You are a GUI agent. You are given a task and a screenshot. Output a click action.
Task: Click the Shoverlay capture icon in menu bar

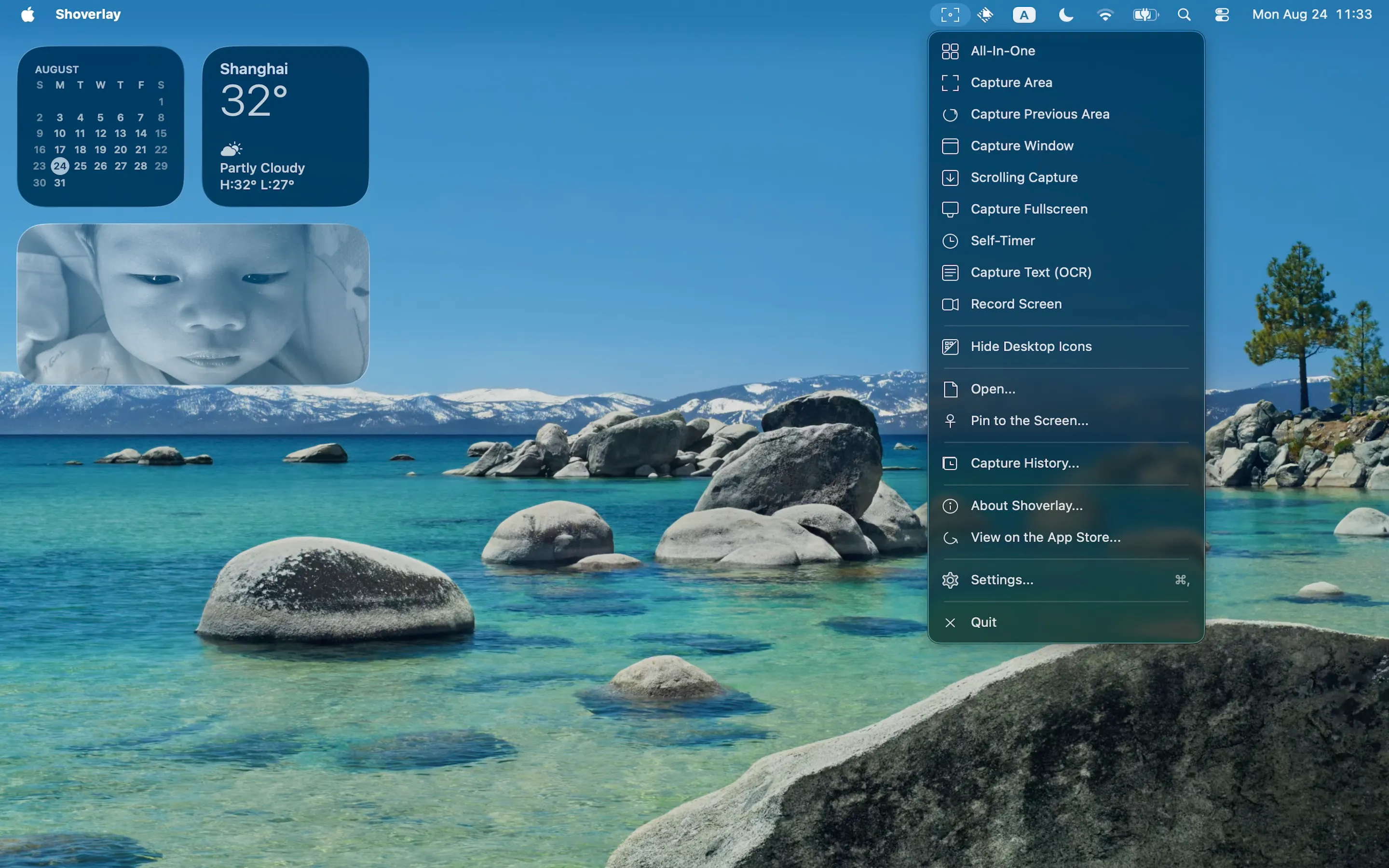pos(950,14)
